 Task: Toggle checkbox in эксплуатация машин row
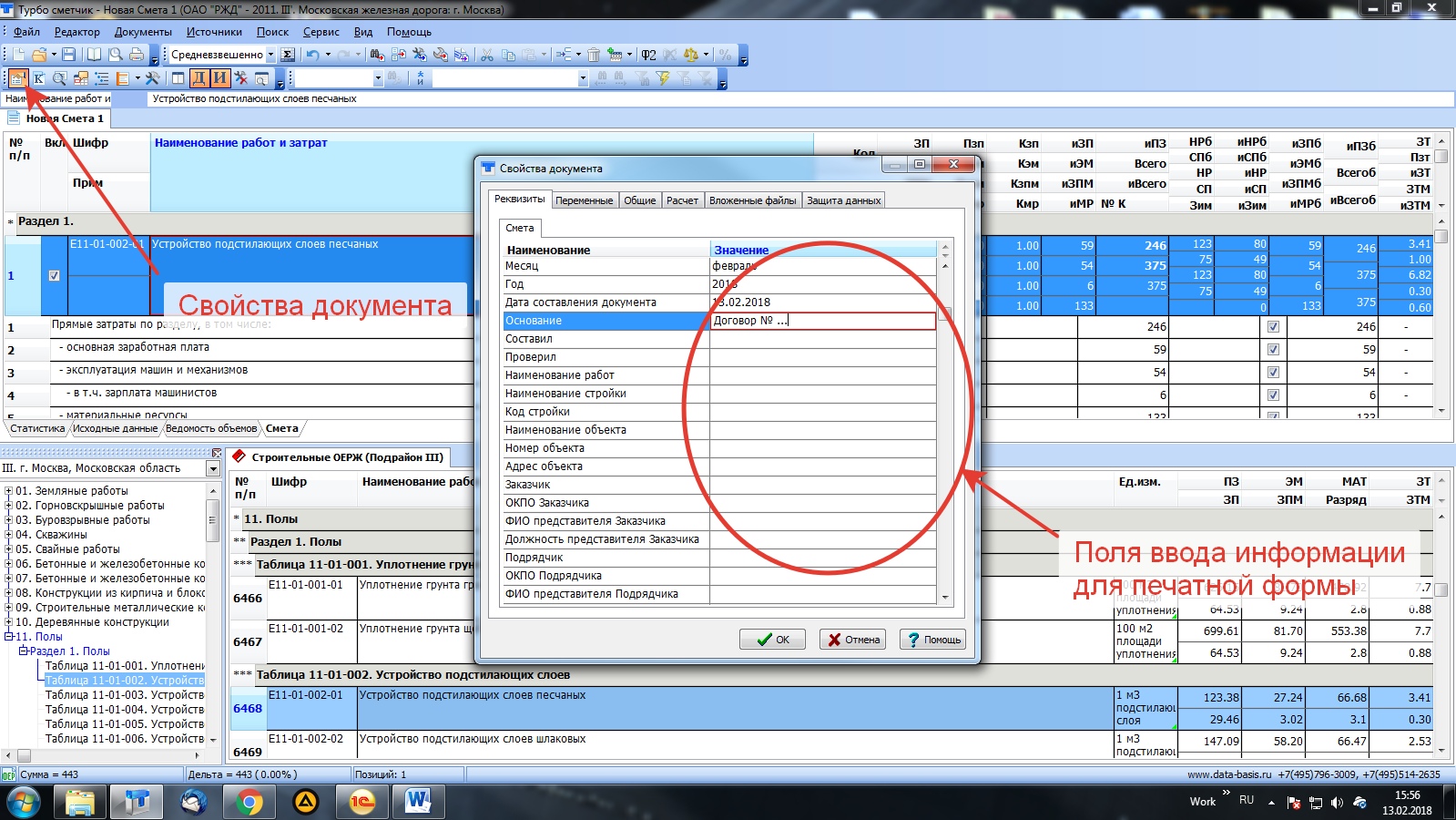click(x=1273, y=372)
